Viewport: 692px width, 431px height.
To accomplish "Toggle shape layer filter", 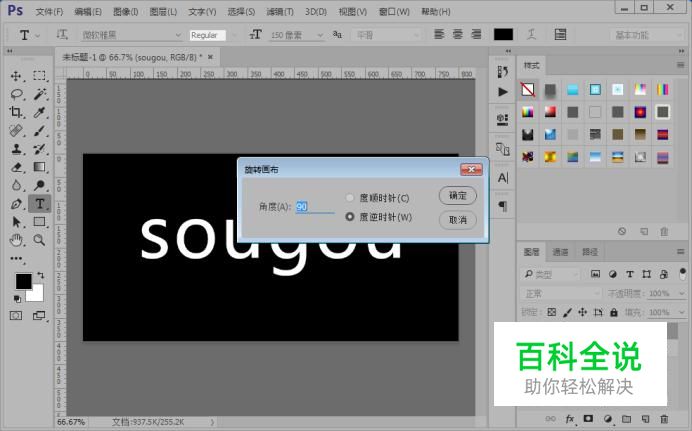I will [x=647, y=274].
